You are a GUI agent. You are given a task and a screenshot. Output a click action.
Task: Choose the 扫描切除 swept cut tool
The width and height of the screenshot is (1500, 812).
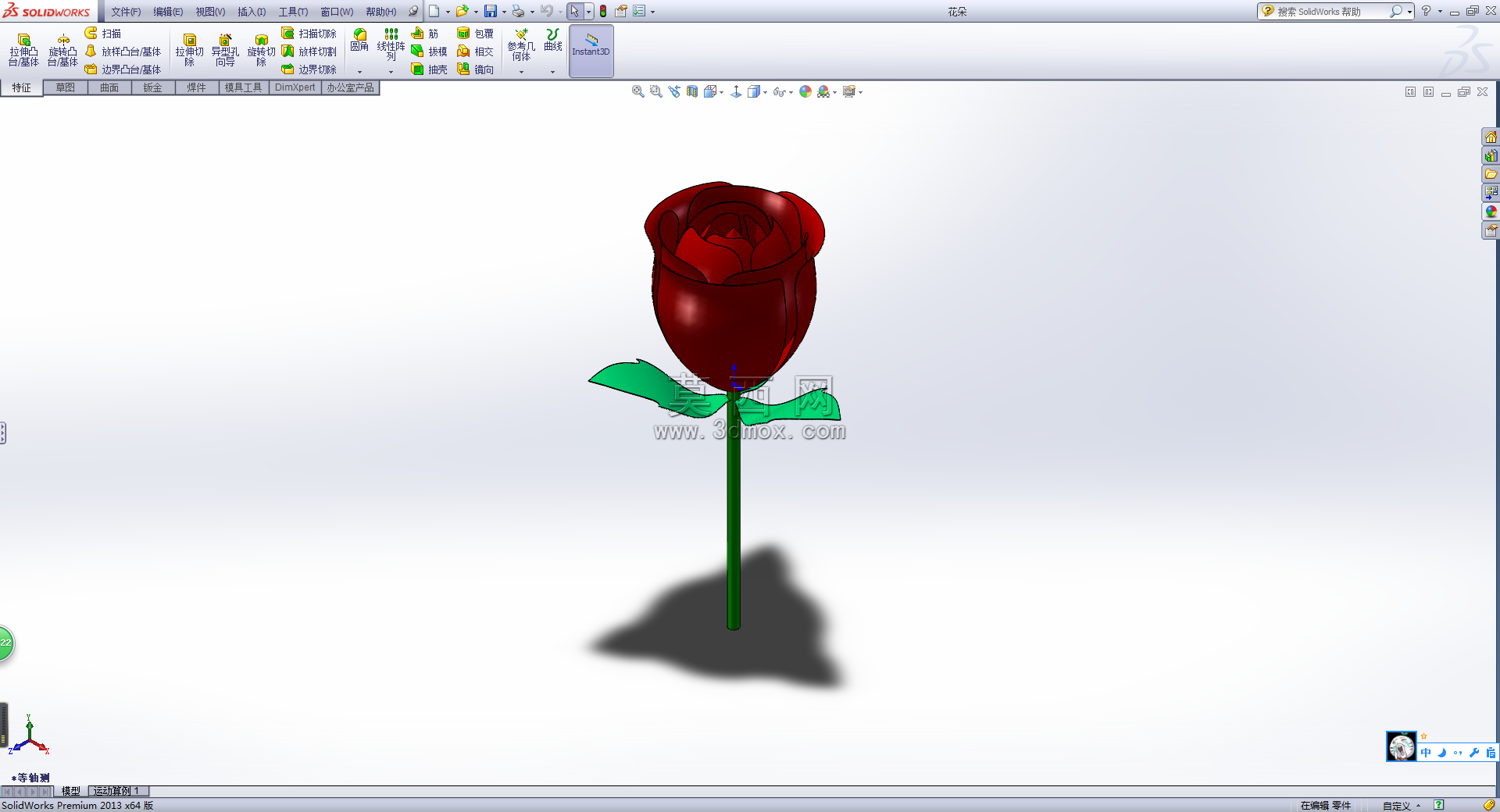pyautogui.click(x=309, y=34)
